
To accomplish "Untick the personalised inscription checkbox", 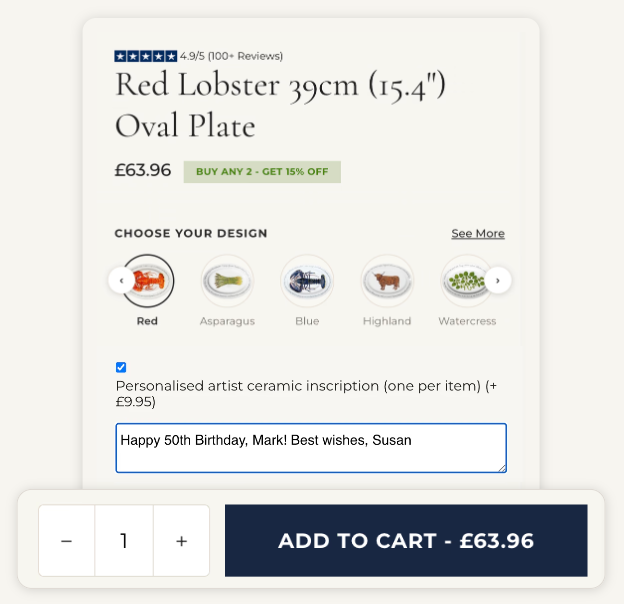I will (x=121, y=367).
